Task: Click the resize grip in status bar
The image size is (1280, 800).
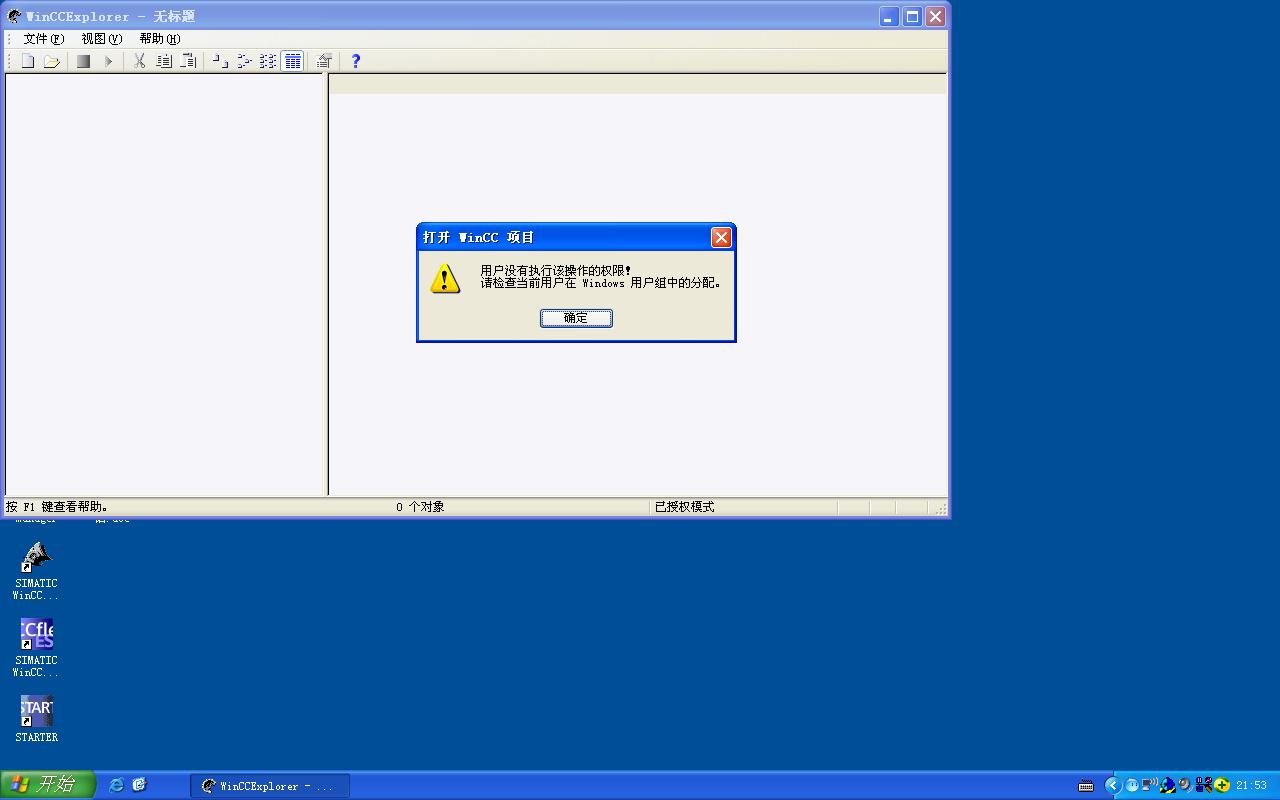Action: click(x=940, y=508)
